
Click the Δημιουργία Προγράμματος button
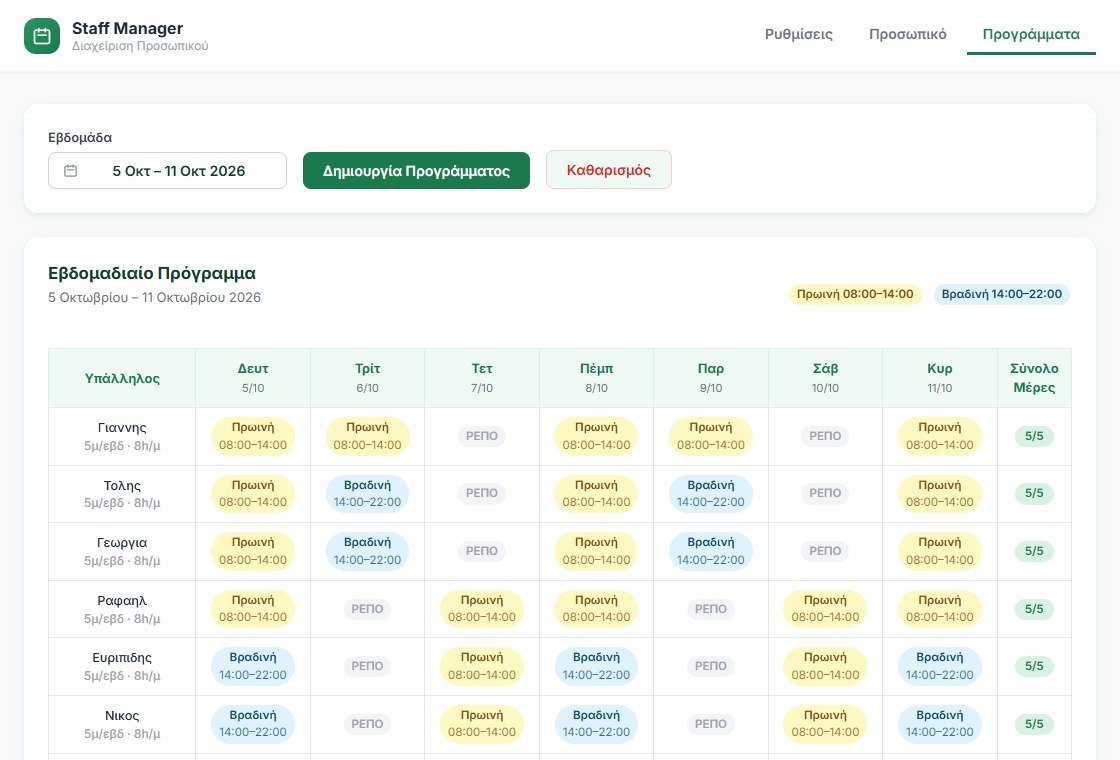tap(416, 171)
